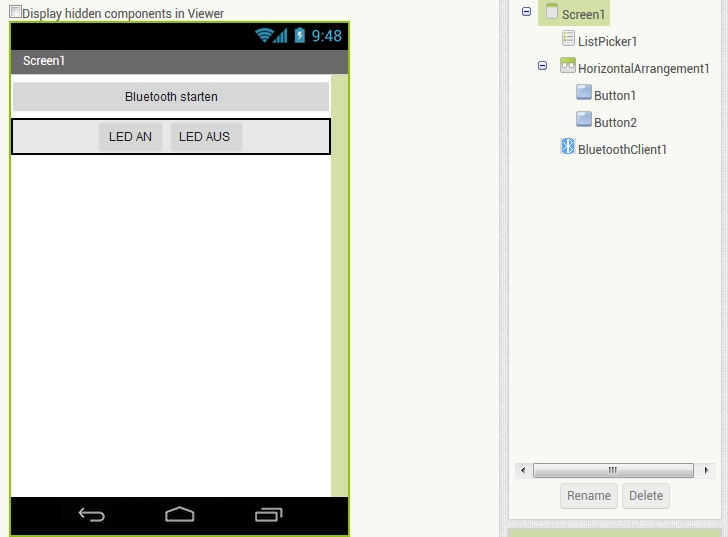Screen dimensions: 728x537
Task: Click the BluetoothClient1 Bluetooth icon
Action: point(568,146)
